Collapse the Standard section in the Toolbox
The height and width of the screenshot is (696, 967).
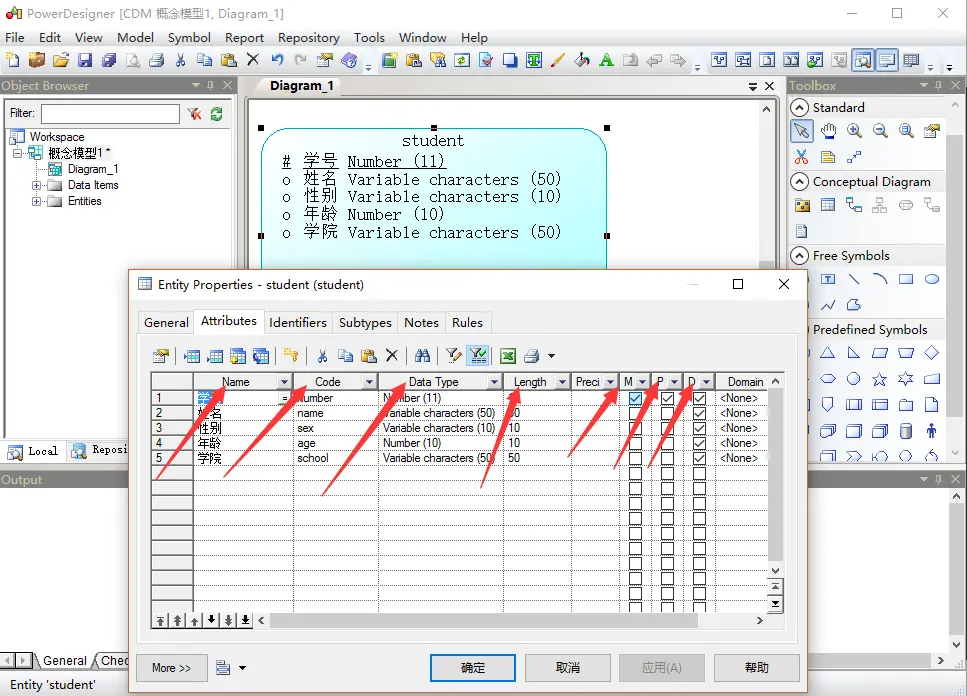[800, 107]
